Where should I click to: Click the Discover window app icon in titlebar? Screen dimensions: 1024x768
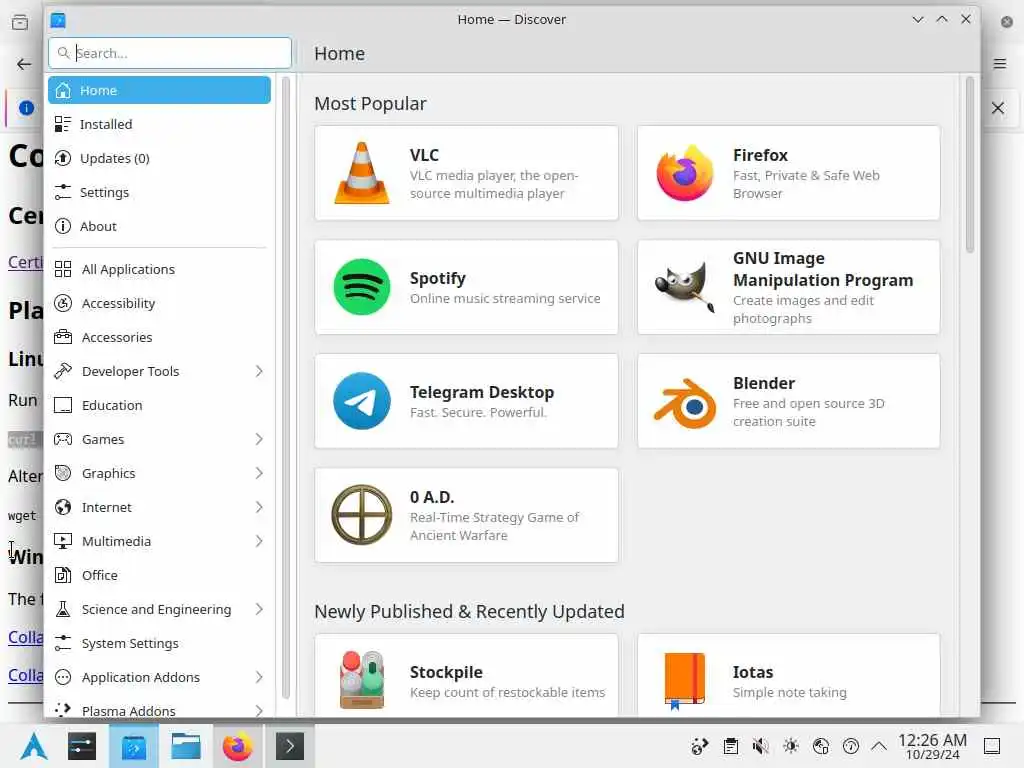[58, 20]
